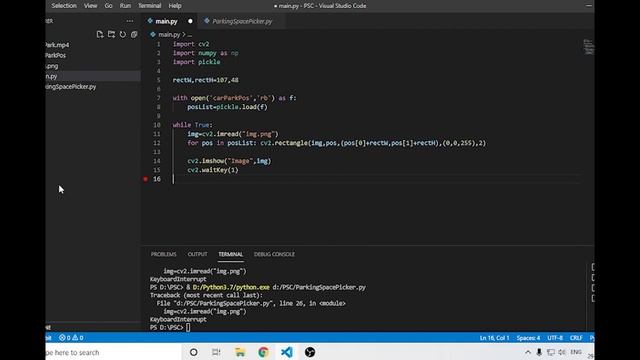Open the PROBLEMS panel tab

coord(164,254)
